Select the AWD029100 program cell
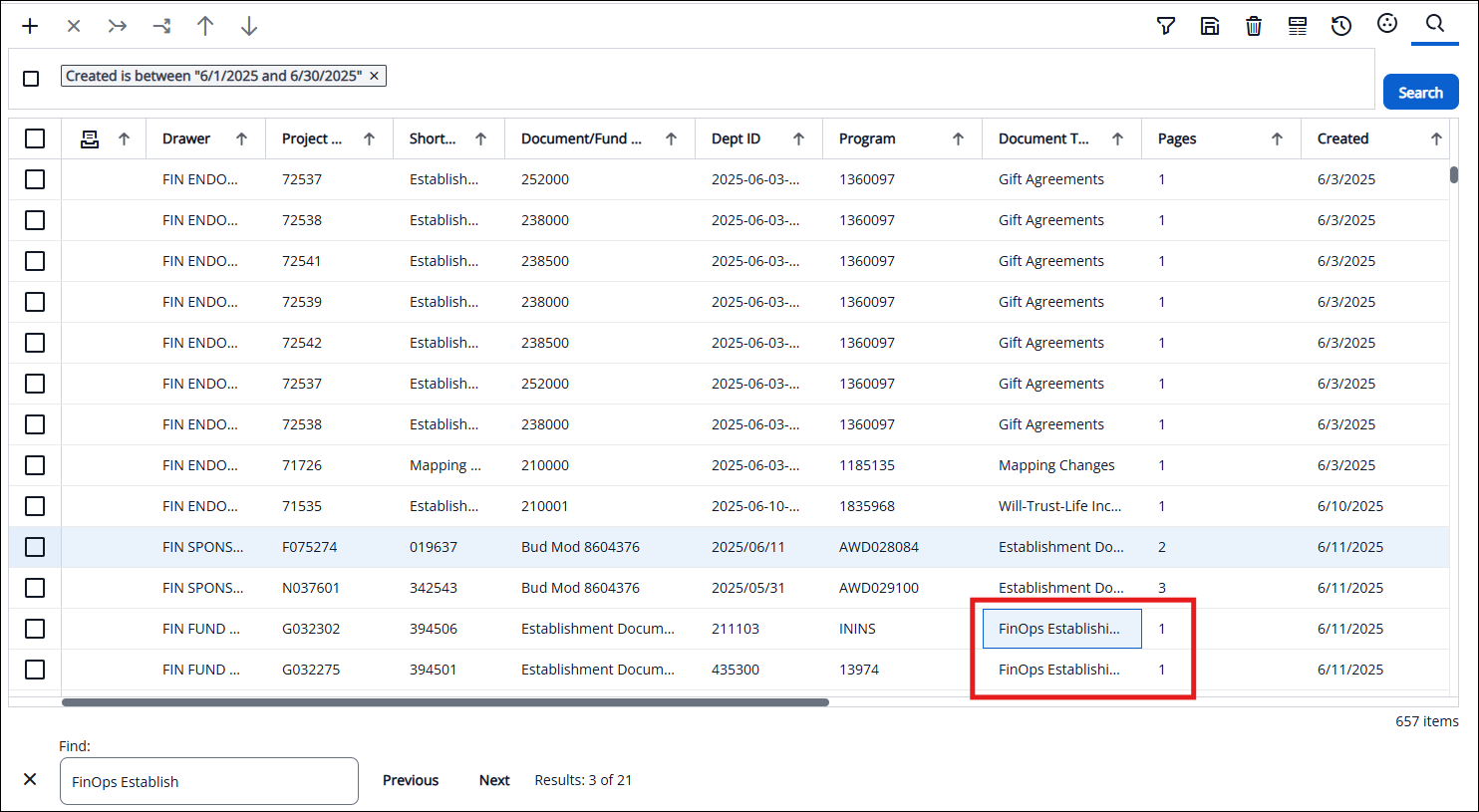 tap(879, 588)
